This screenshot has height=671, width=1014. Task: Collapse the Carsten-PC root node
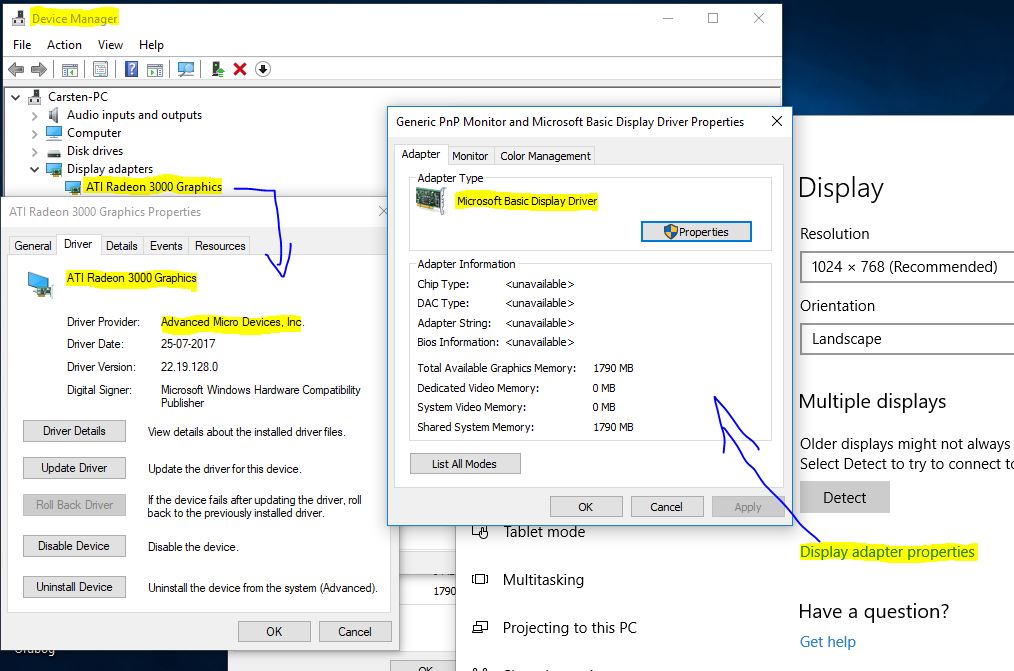pyautogui.click(x=16, y=97)
